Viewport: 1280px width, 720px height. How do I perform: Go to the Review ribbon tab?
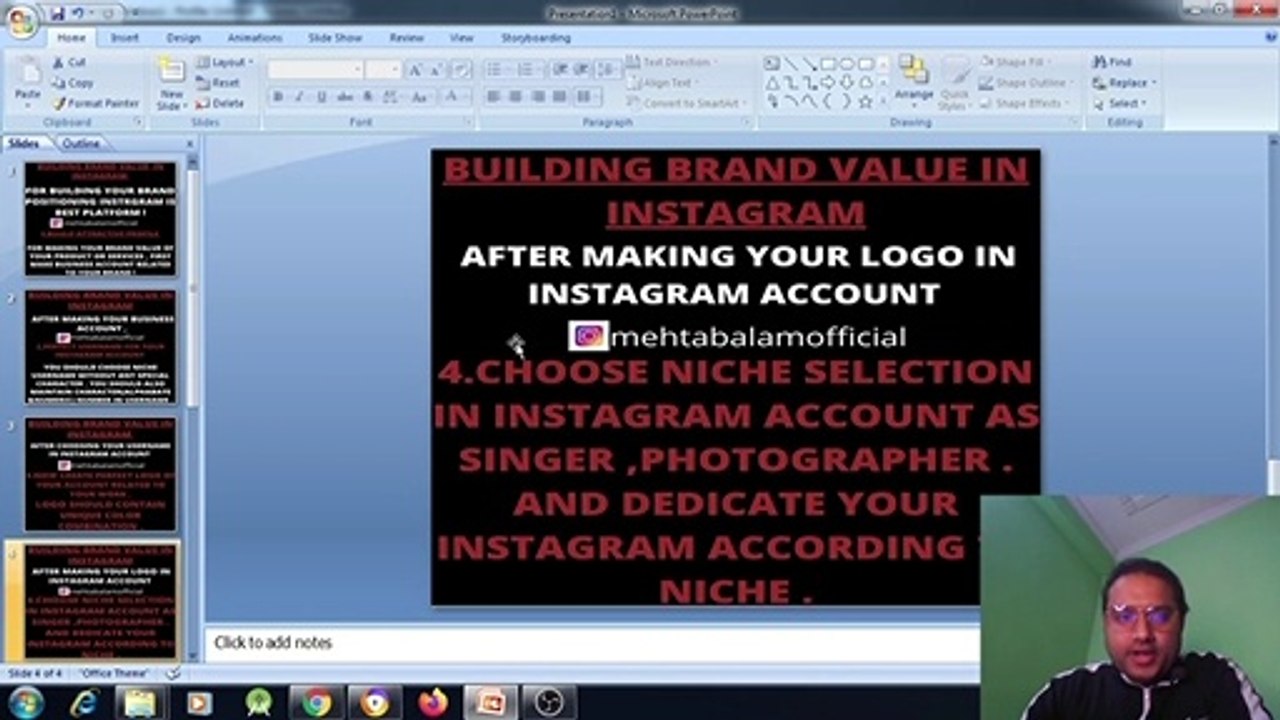tap(406, 38)
